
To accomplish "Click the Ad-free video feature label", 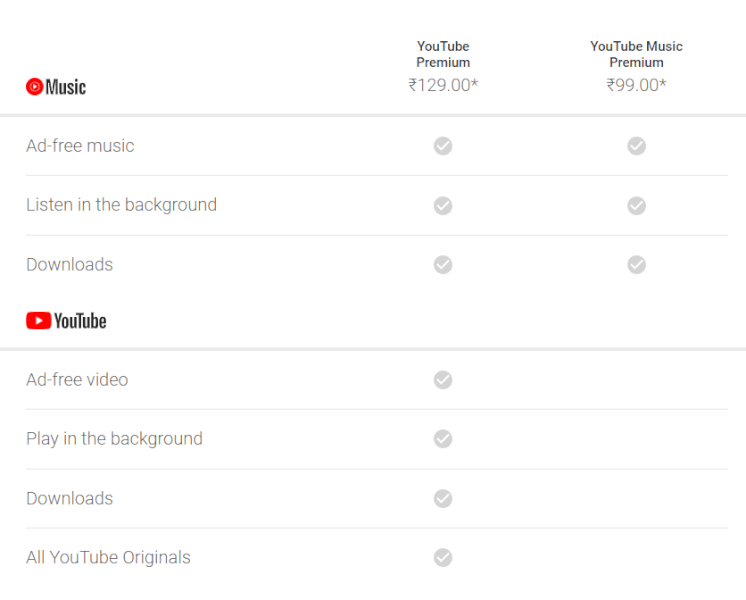I will 77,380.
